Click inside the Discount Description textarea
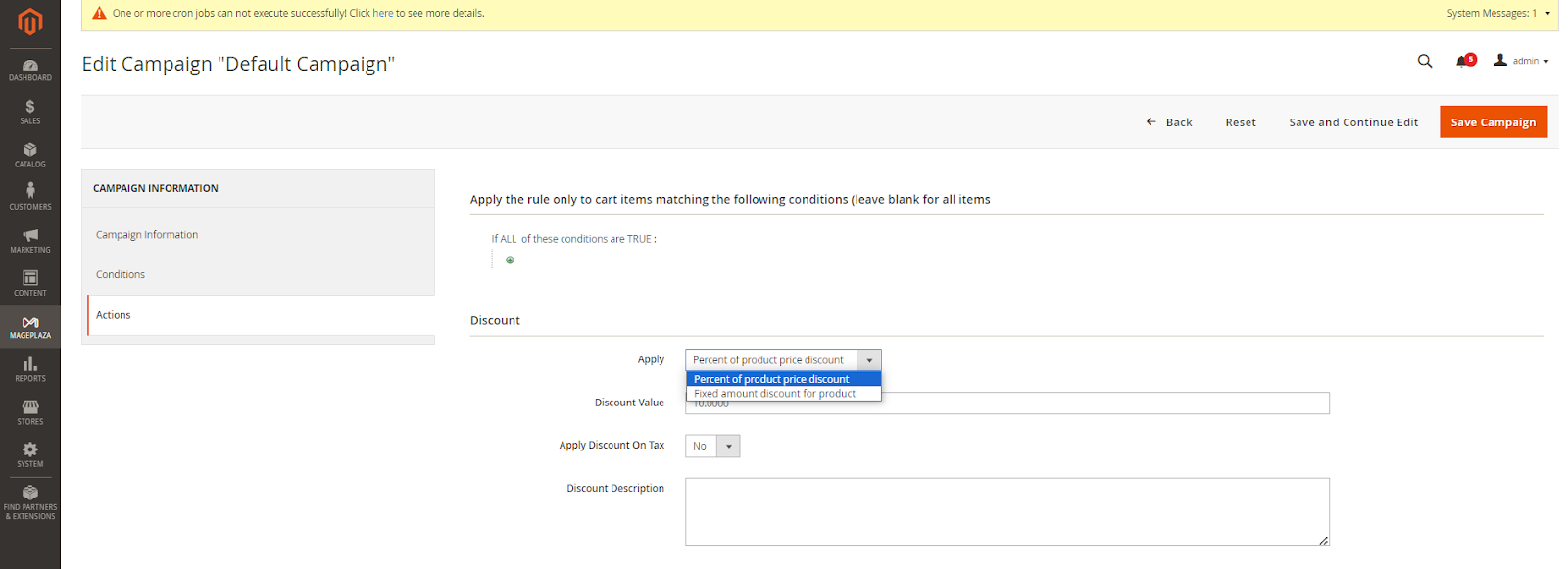This screenshot has width=1568, height=569. pyautogui.click(x=1006, y=511)
